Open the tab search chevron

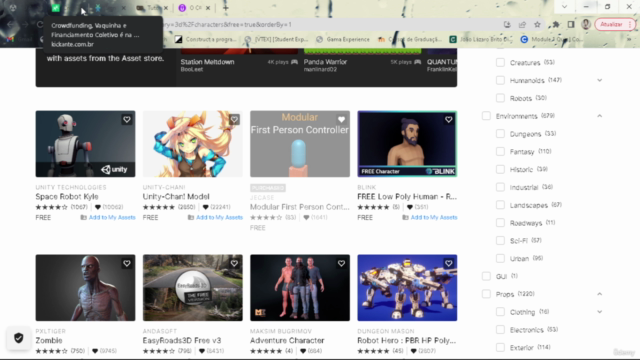pyautogui.click(x=564, y=7)
